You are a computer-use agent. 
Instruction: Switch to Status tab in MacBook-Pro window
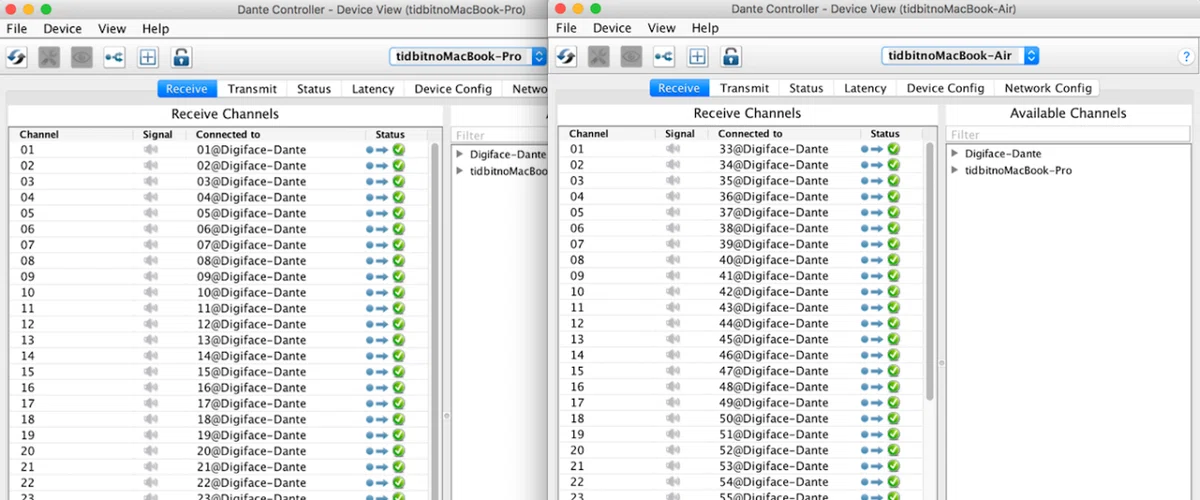[x=314, y=89]
